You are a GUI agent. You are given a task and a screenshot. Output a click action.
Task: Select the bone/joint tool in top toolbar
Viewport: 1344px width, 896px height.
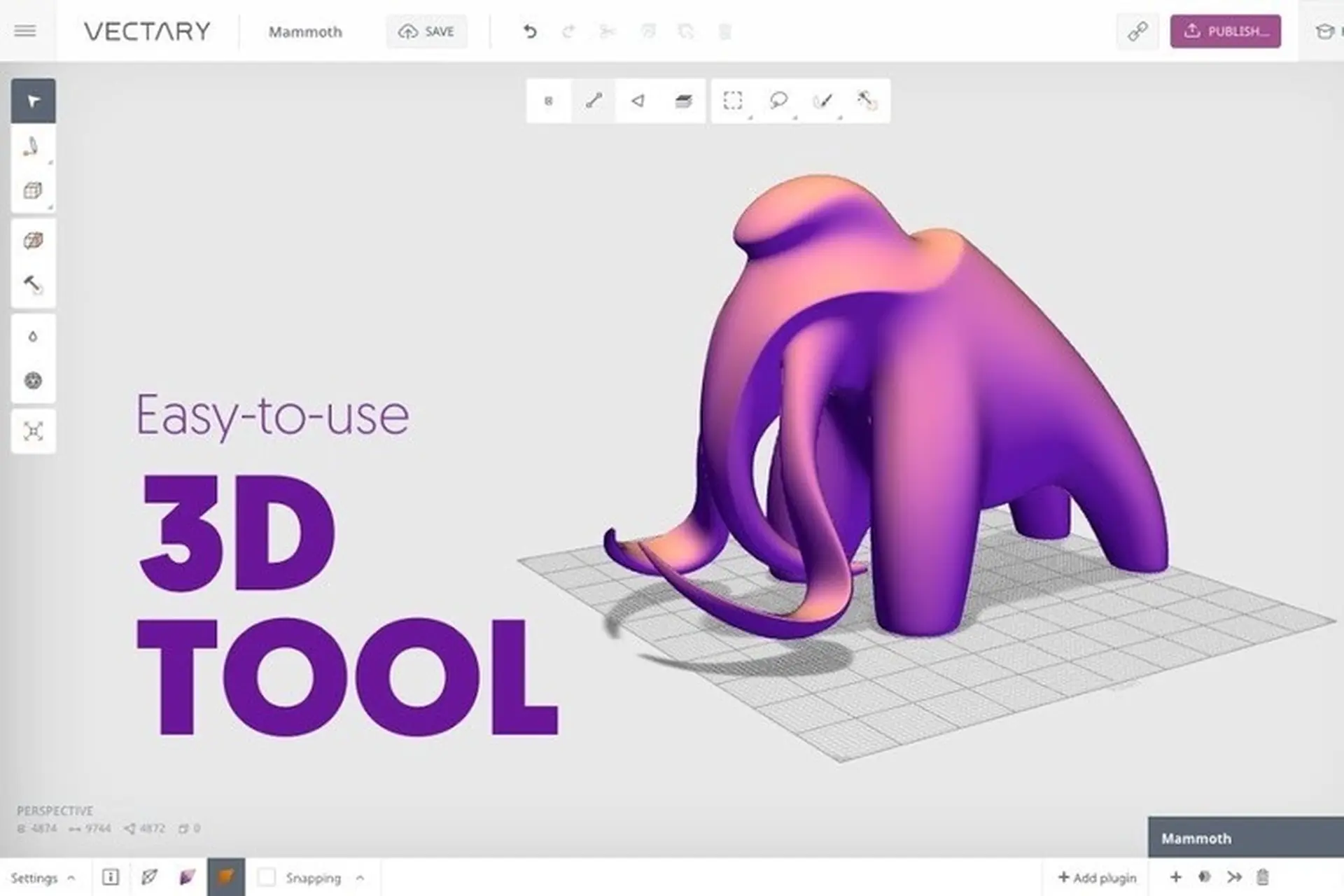coord(592,101)
